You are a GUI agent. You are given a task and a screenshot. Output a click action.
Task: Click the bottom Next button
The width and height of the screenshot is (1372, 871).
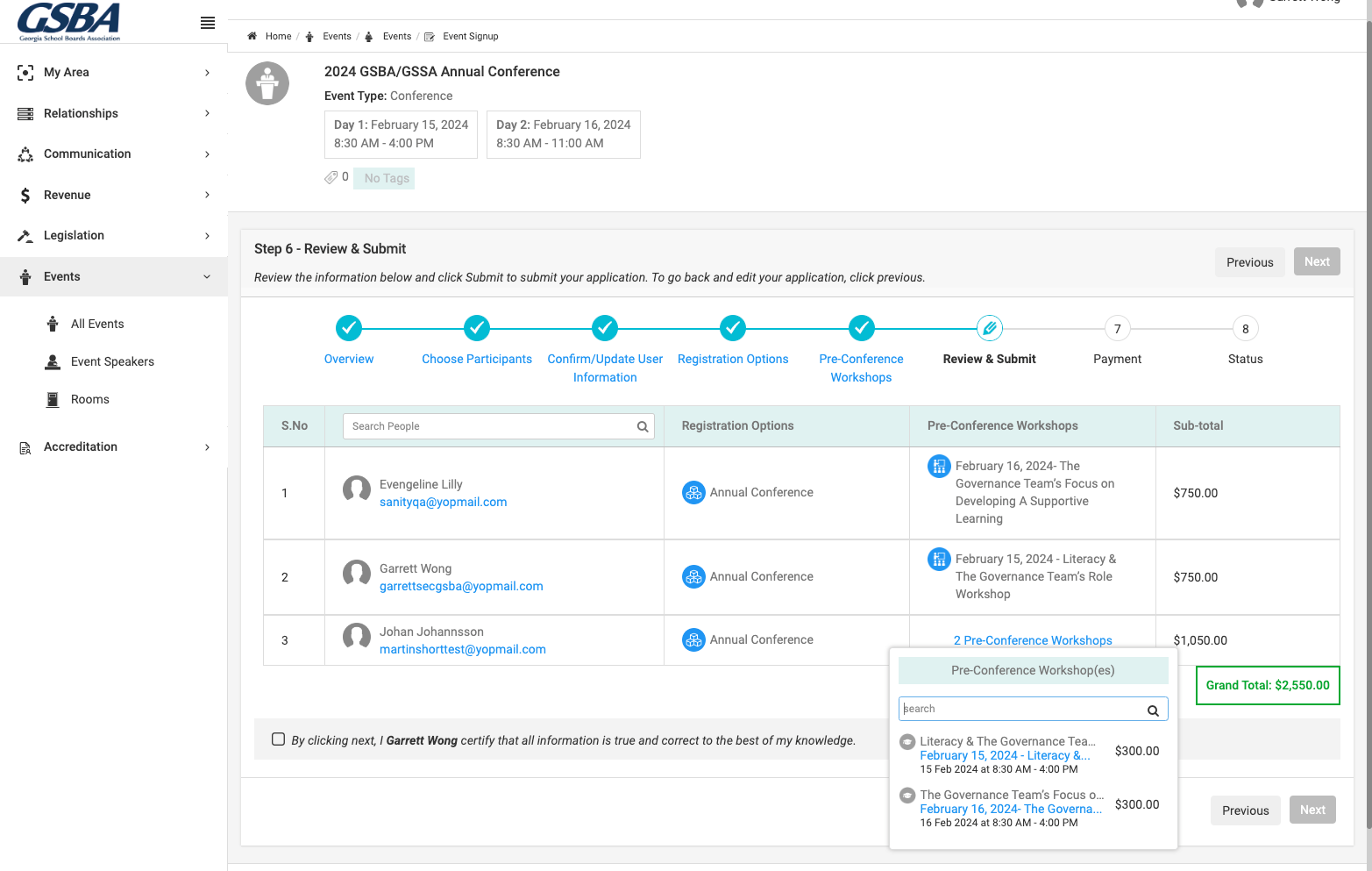tap(1312, 810)
